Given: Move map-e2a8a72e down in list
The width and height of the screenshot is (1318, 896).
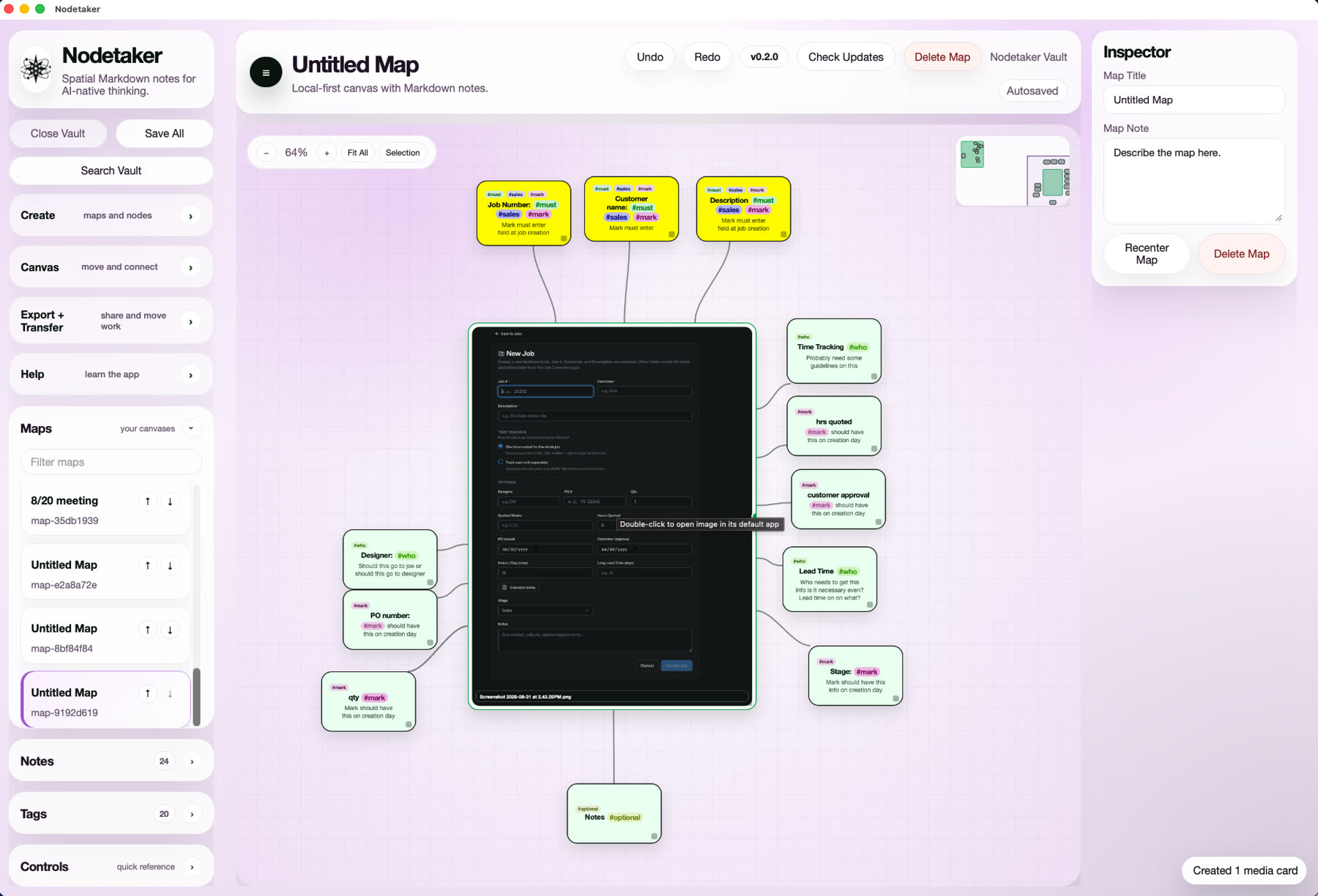Looking at the screenshot, I should (170, 566).
